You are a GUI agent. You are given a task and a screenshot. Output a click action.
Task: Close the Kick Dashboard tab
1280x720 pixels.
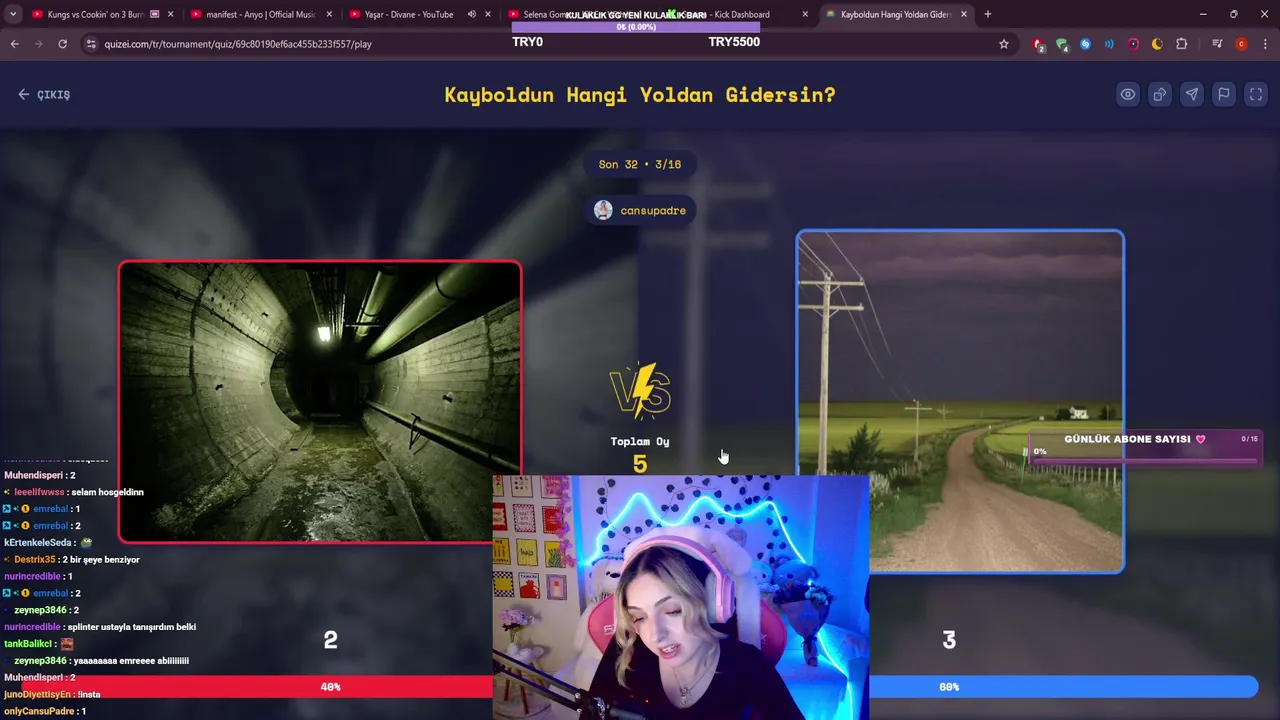click(x=805, y=14)
